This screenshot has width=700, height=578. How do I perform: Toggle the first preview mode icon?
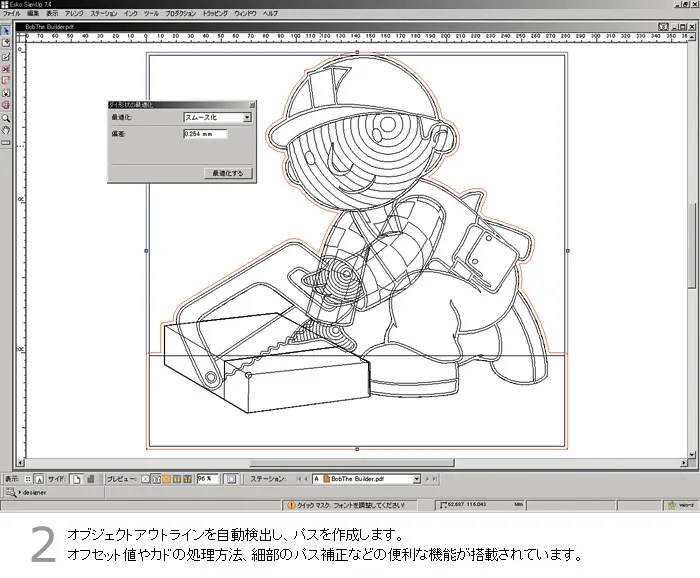145,479
